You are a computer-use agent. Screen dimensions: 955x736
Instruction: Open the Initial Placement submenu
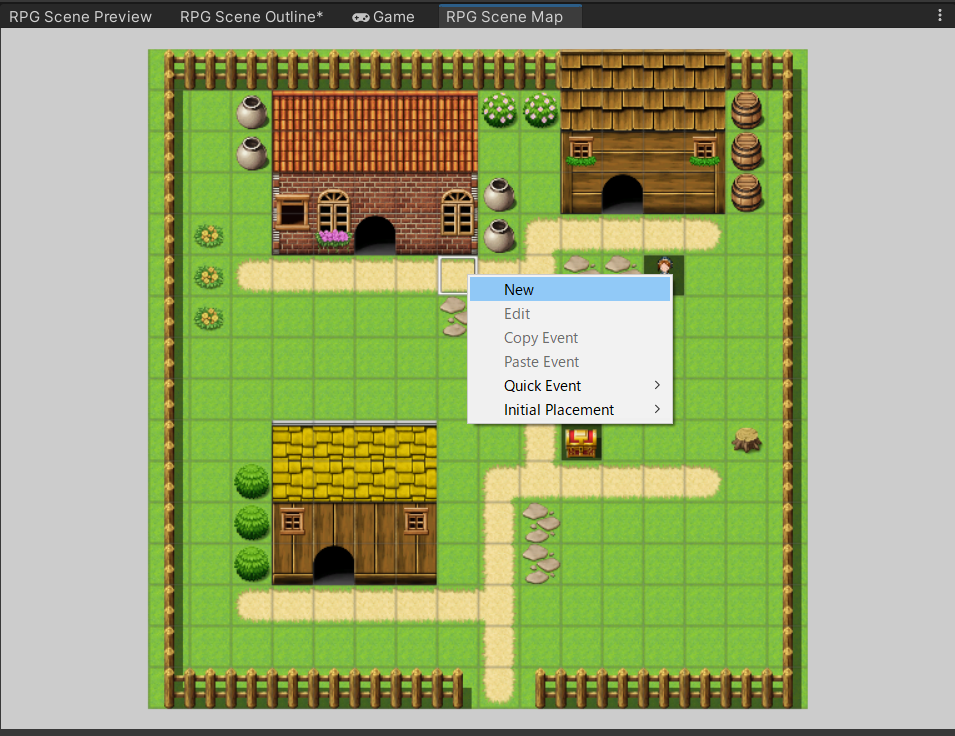[570, 410]
